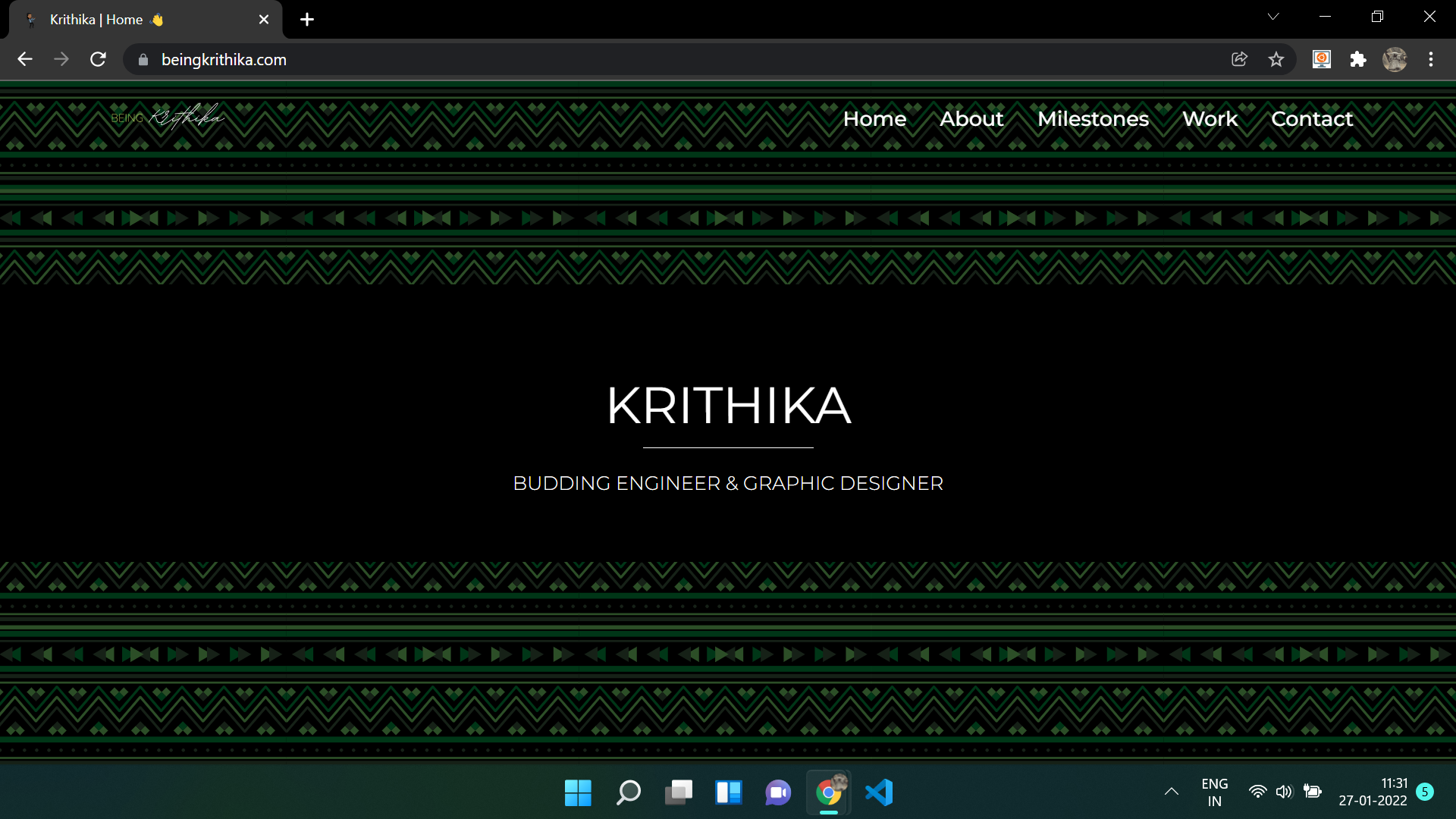Click the Work navigation link
This screenshot has height=819, width=1456.
click(1210, 119)
